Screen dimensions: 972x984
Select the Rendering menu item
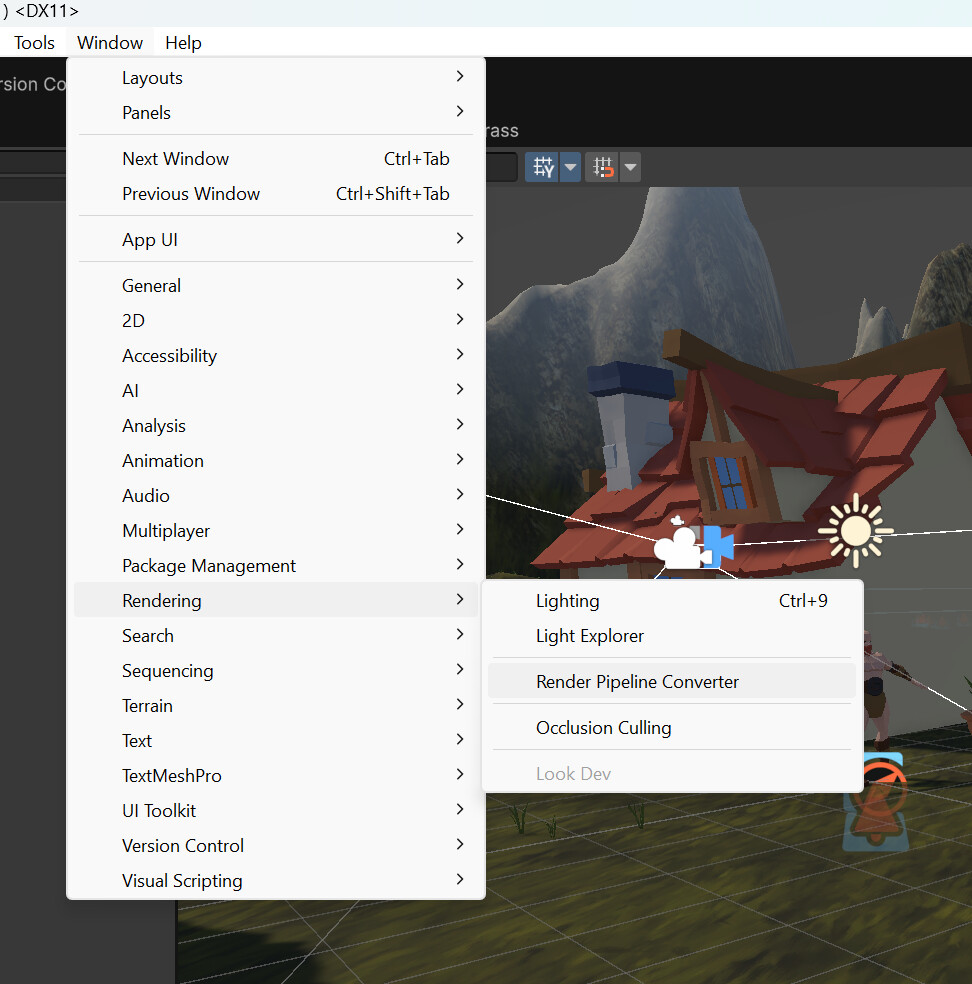276,601
